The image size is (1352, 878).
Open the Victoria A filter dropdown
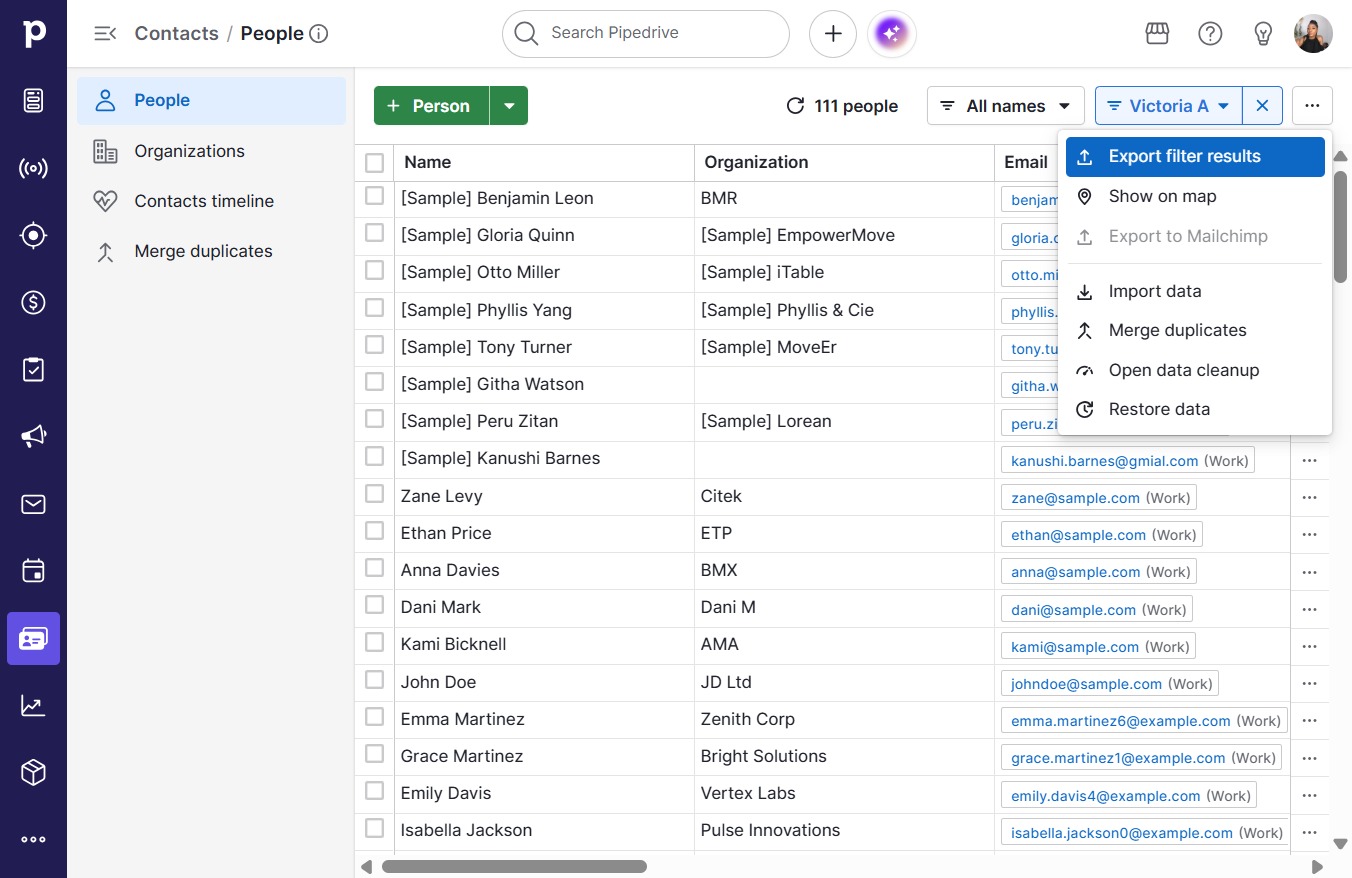(1168, 106)
